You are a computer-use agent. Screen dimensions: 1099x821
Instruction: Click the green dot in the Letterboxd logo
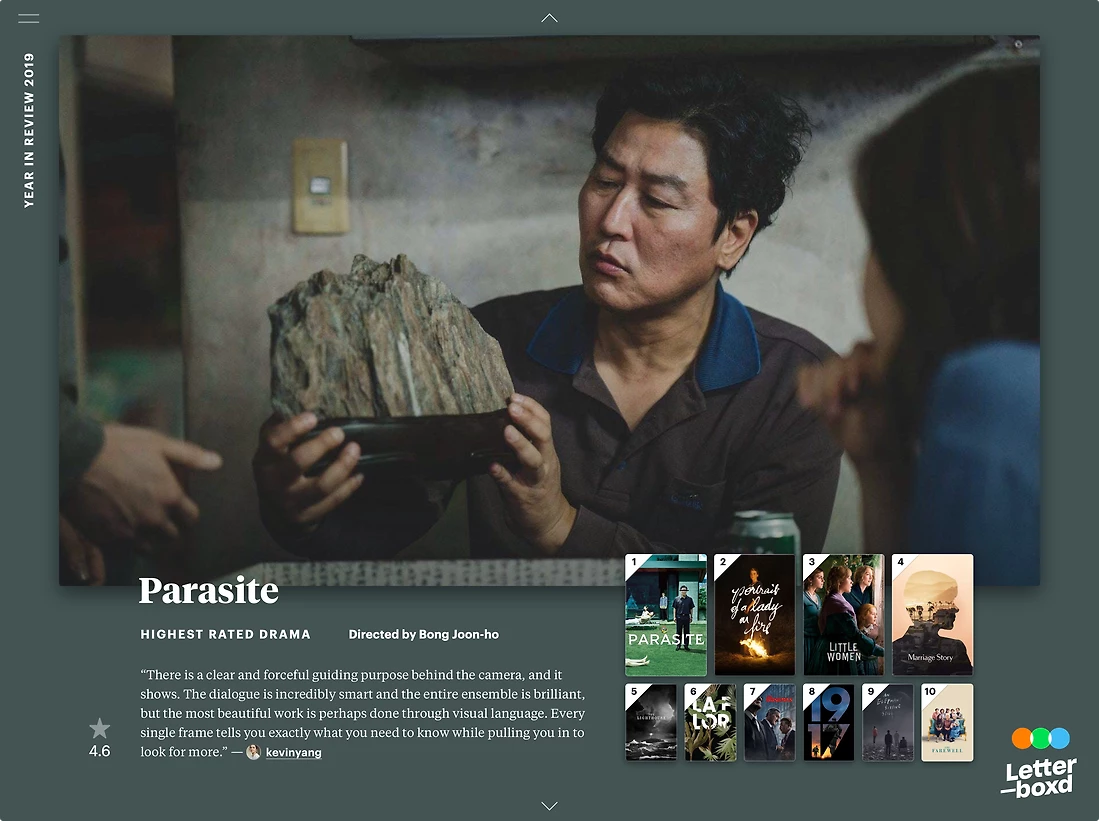point(1040,737)
